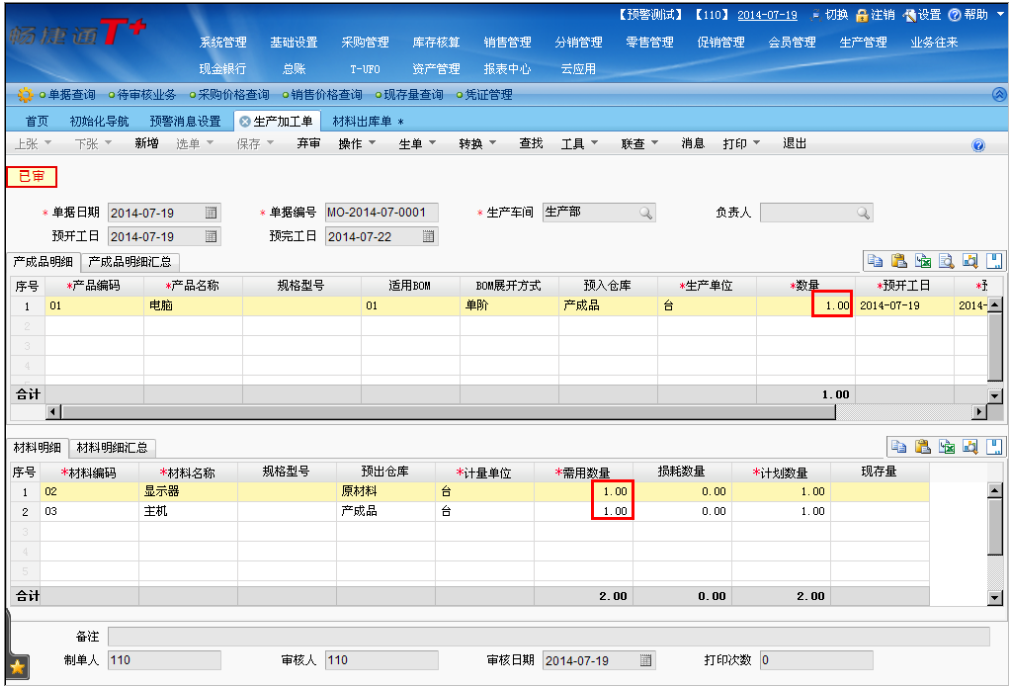Click the 2014-07-19 date link in header

(x=768, y=15)
